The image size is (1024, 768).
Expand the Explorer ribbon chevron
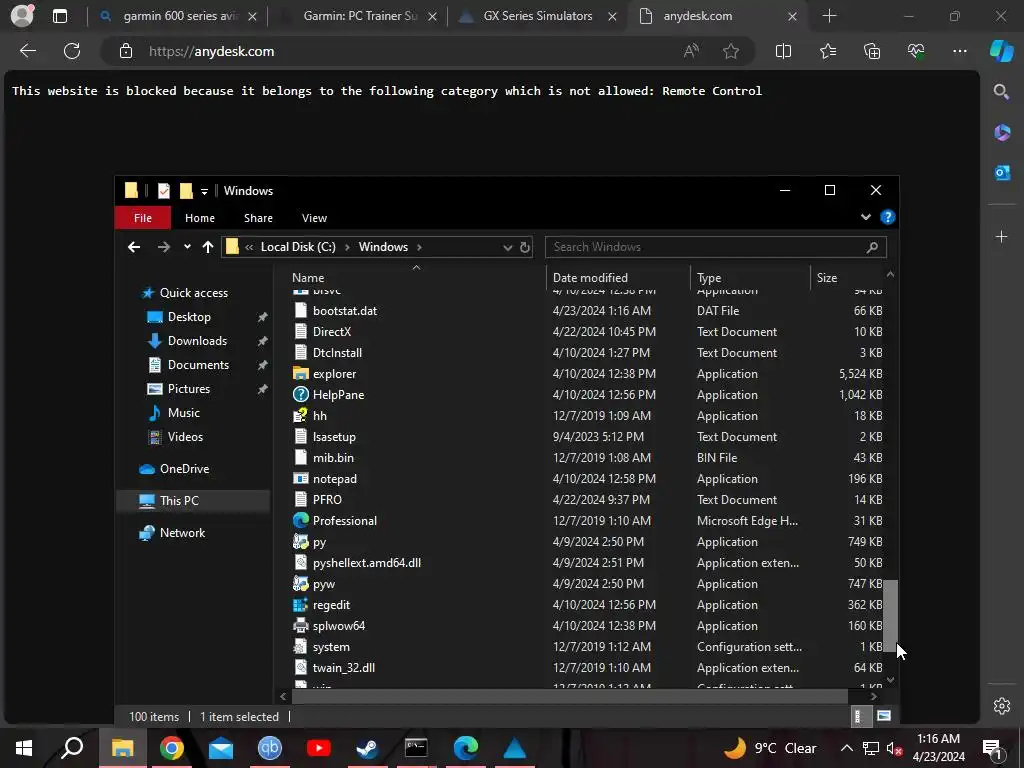(x=866, y=217)
